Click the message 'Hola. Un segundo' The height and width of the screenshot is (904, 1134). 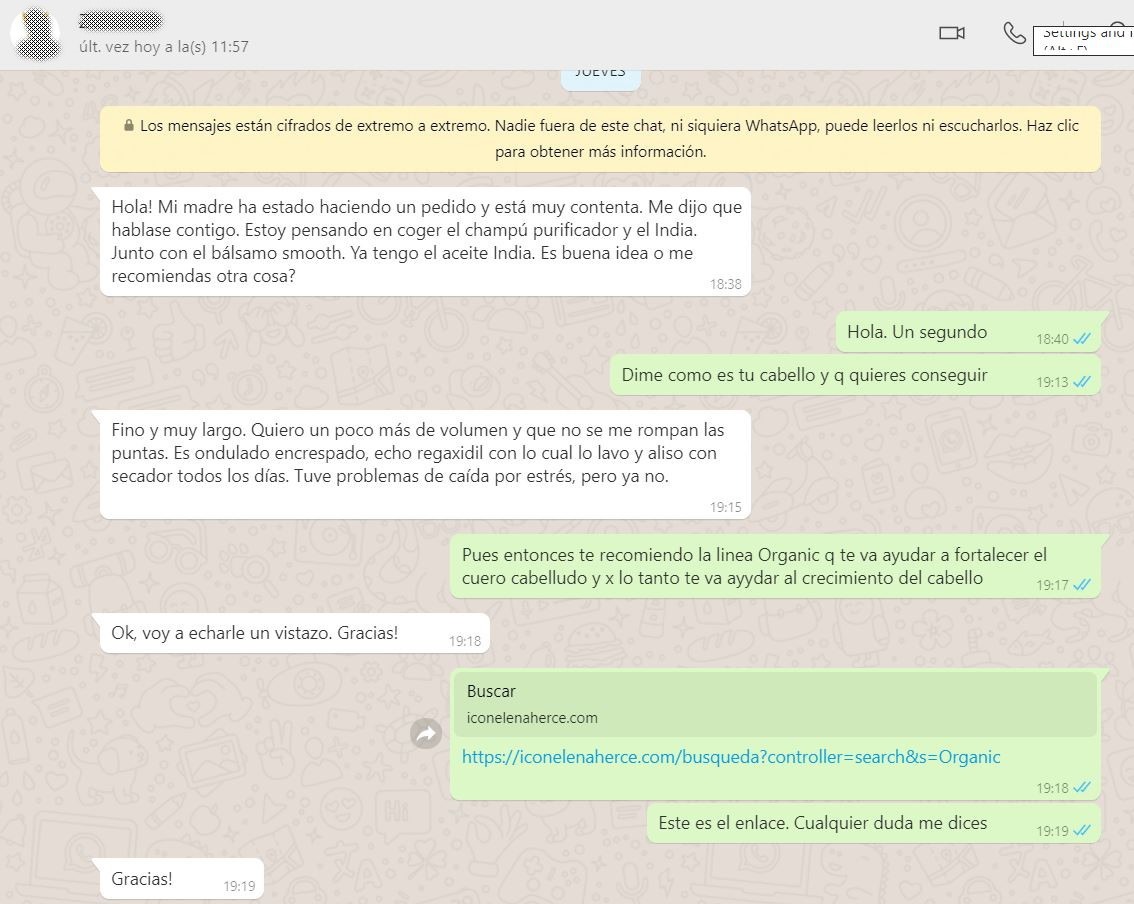click(x=968, y=332)
